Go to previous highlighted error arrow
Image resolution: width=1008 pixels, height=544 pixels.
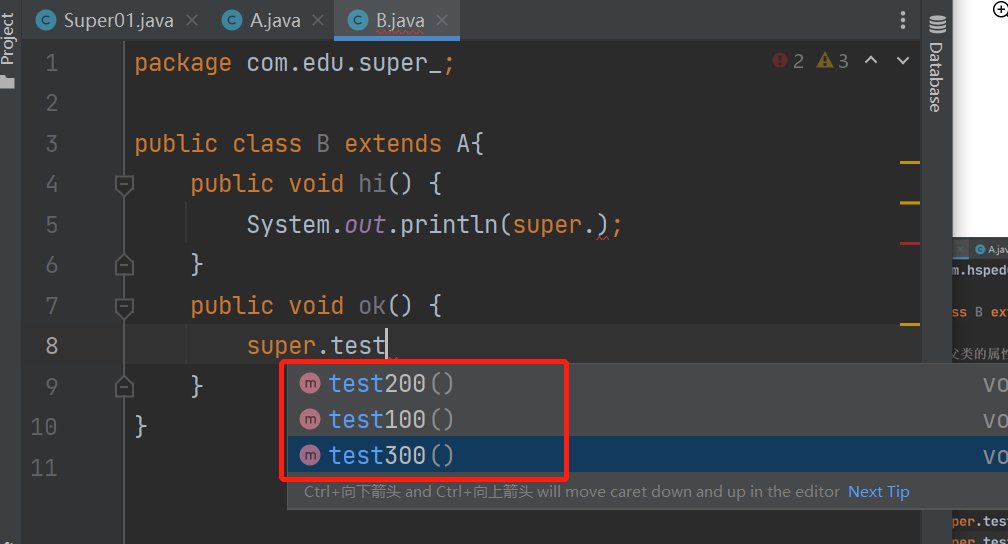(x=871, y=61)
